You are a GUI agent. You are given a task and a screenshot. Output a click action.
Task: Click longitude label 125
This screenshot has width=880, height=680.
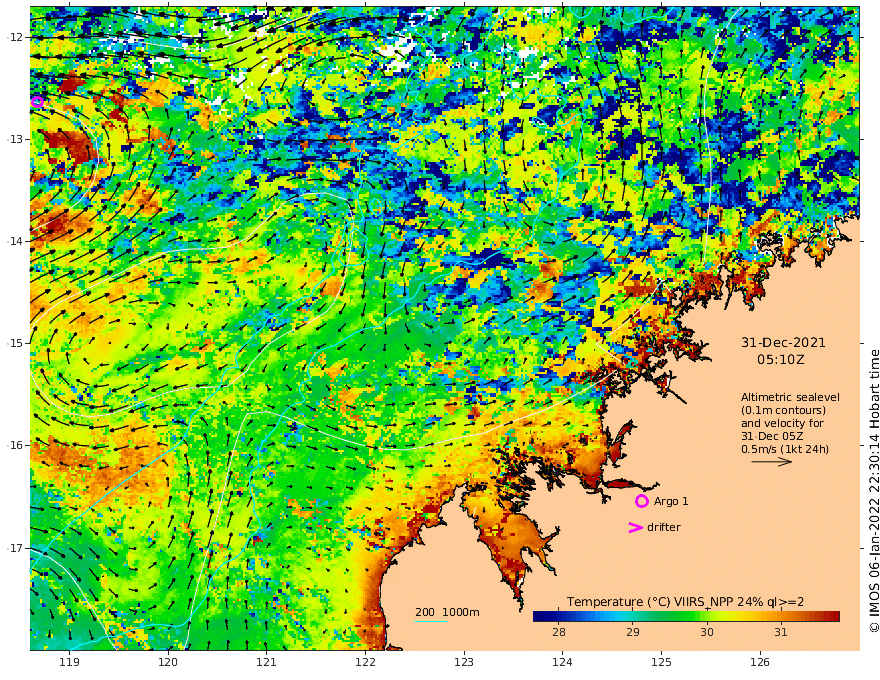pos(661,663)
